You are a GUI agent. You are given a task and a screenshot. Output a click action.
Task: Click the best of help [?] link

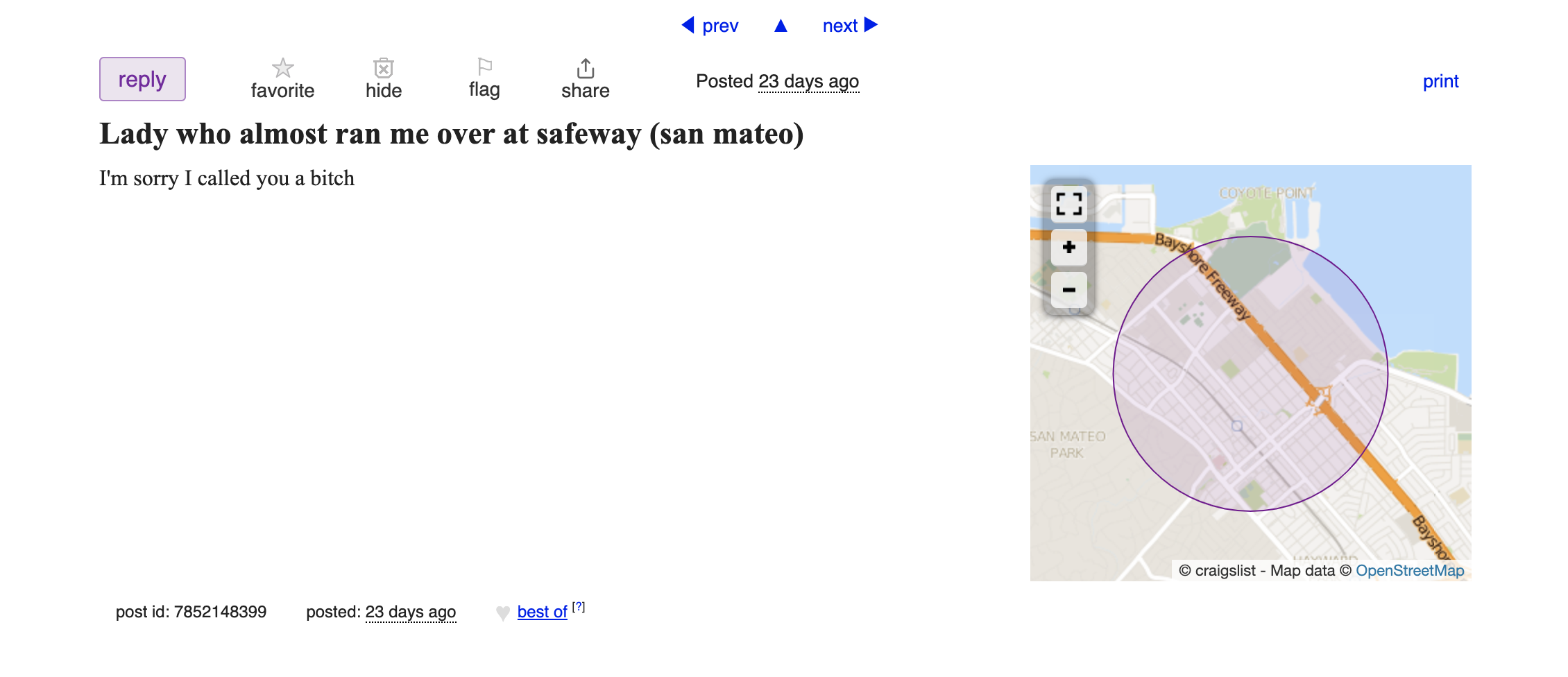click(579, 607)
